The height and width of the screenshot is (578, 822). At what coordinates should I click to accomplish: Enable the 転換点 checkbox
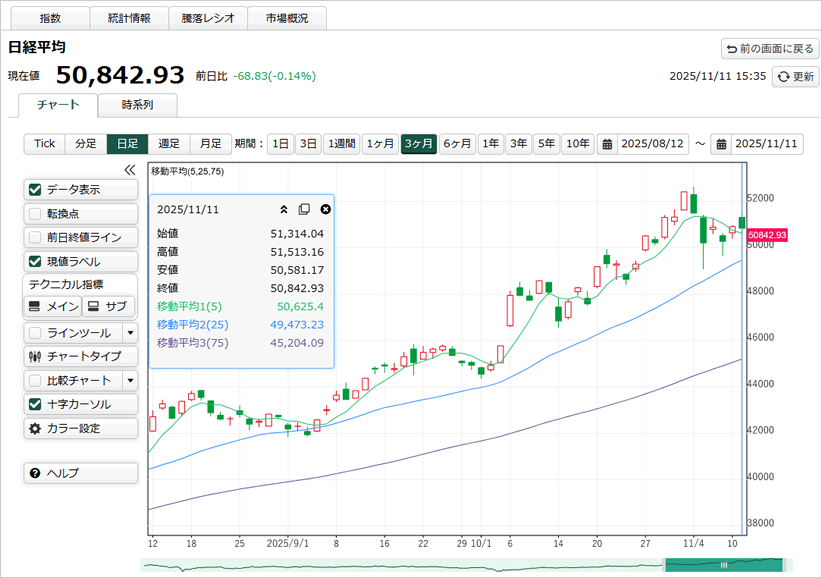[x=36, y=213]
